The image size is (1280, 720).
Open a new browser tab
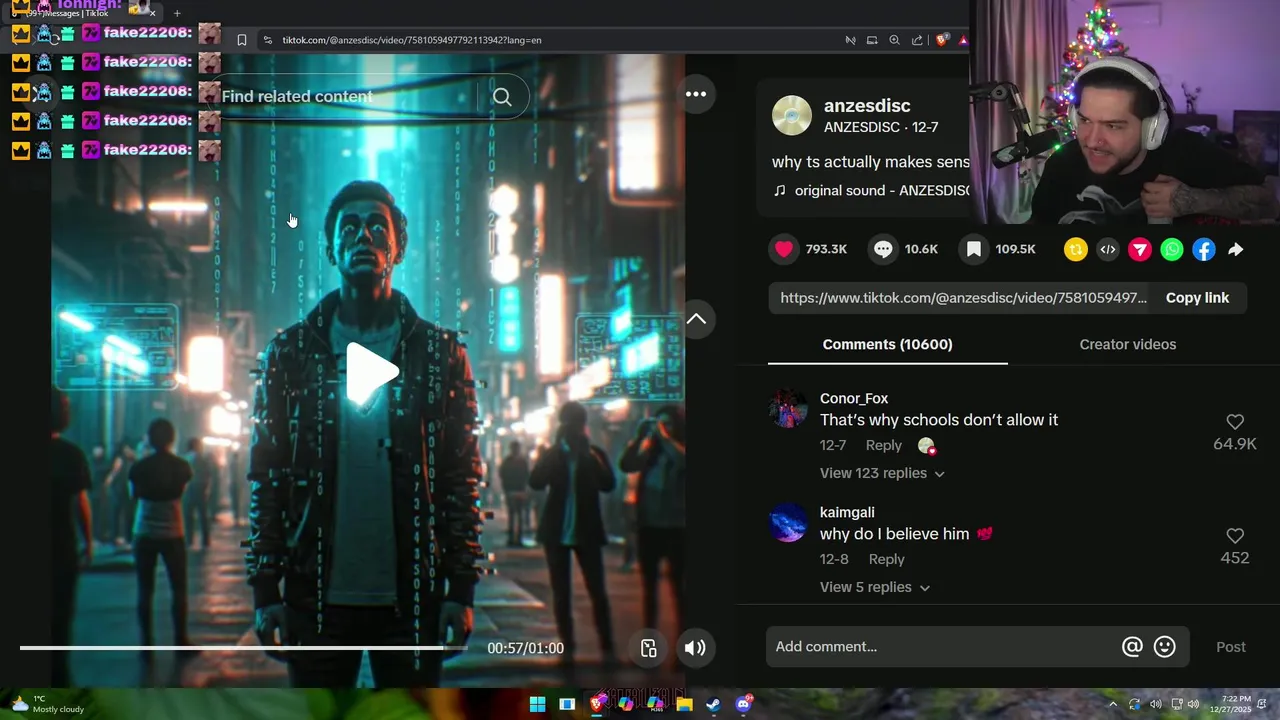177,13
